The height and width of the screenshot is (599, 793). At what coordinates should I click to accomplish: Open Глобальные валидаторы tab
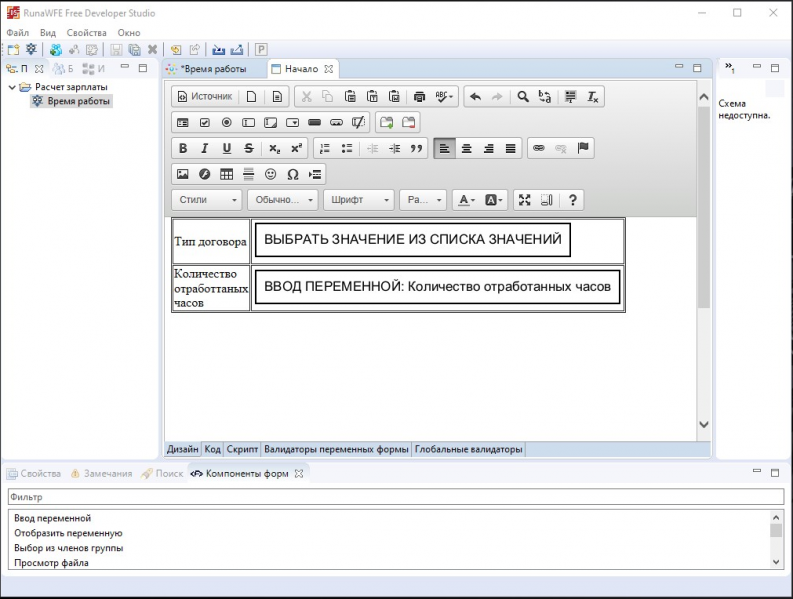point(468,449)
